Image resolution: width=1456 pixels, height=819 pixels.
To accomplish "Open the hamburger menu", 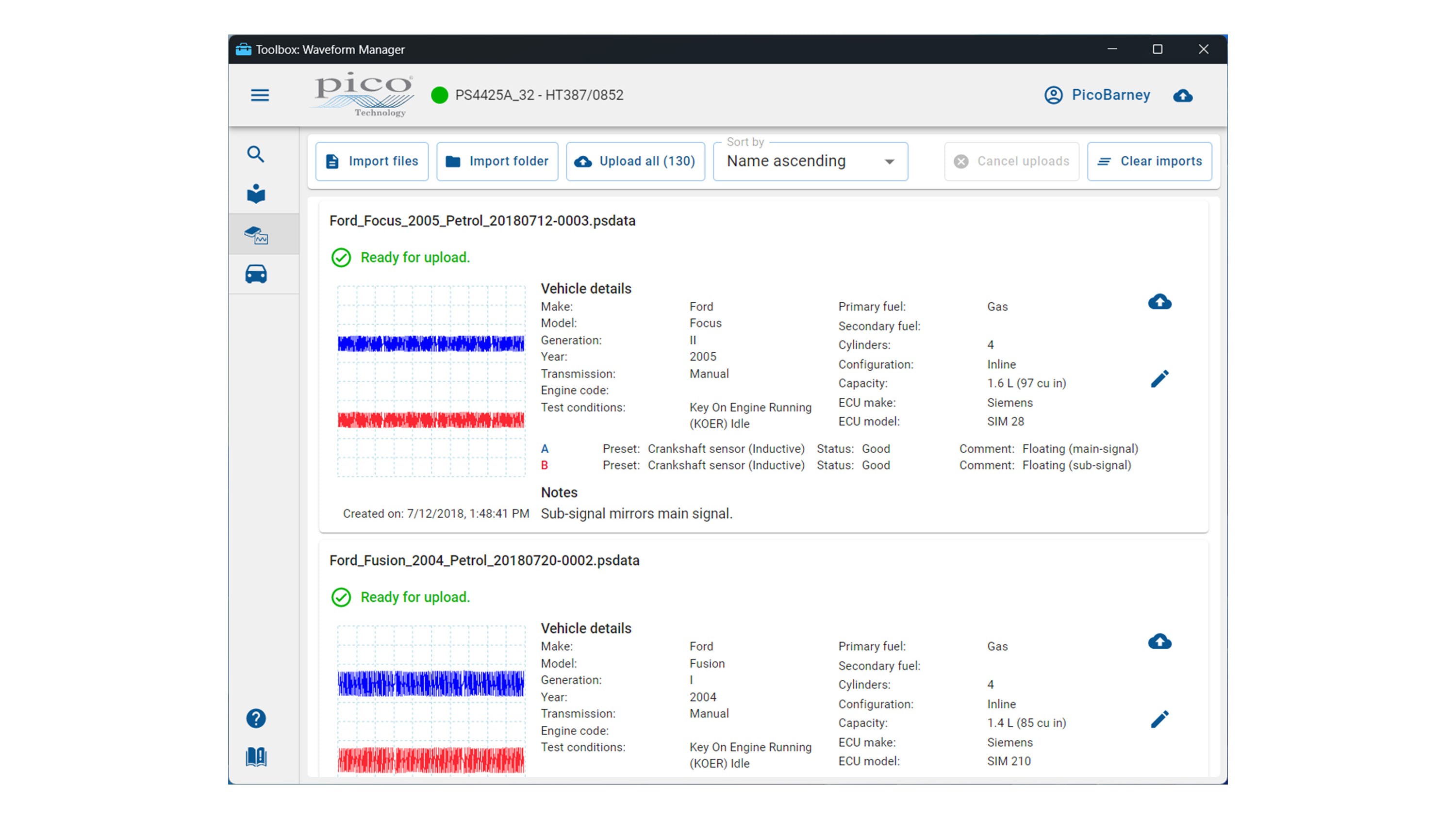I will coord(260,95).
